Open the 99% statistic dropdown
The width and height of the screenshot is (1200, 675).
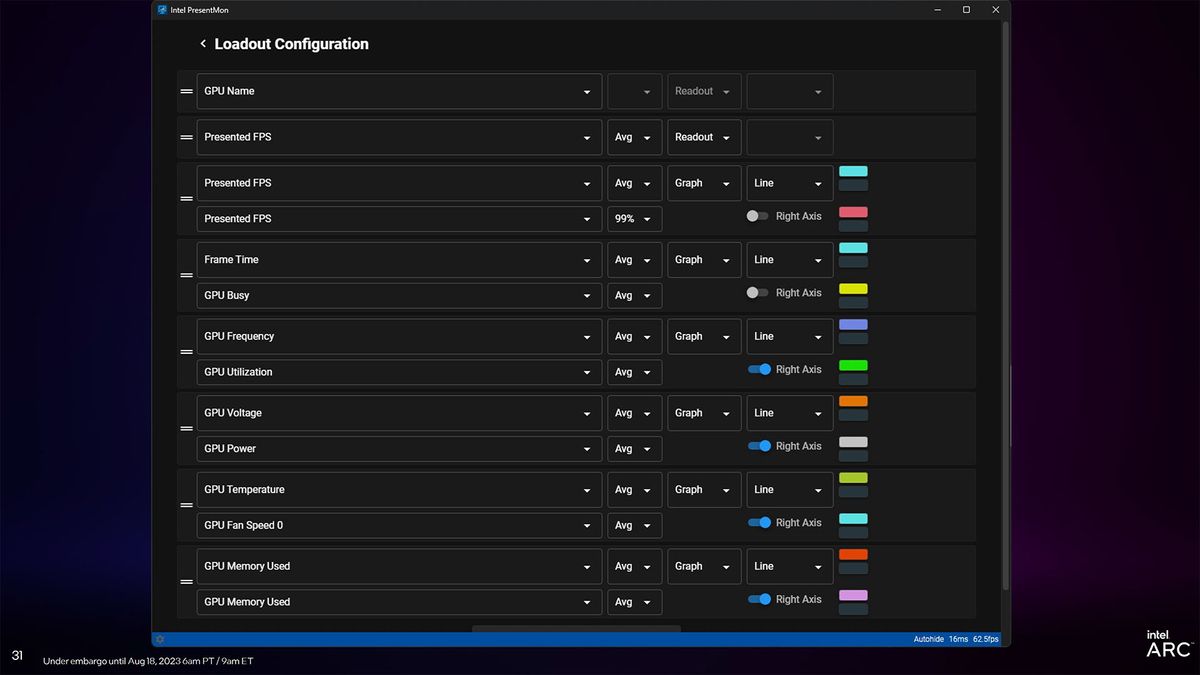634,219
